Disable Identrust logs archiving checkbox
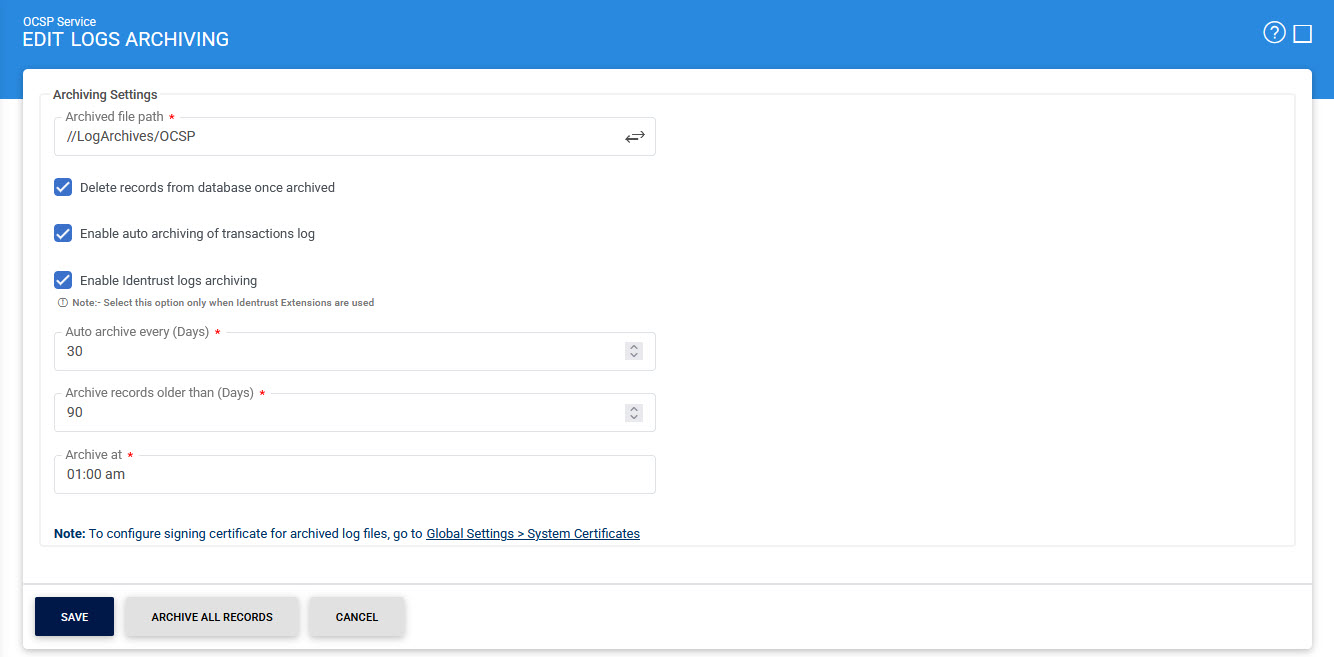The image size is (1334, 657). [x=63, y=281]
